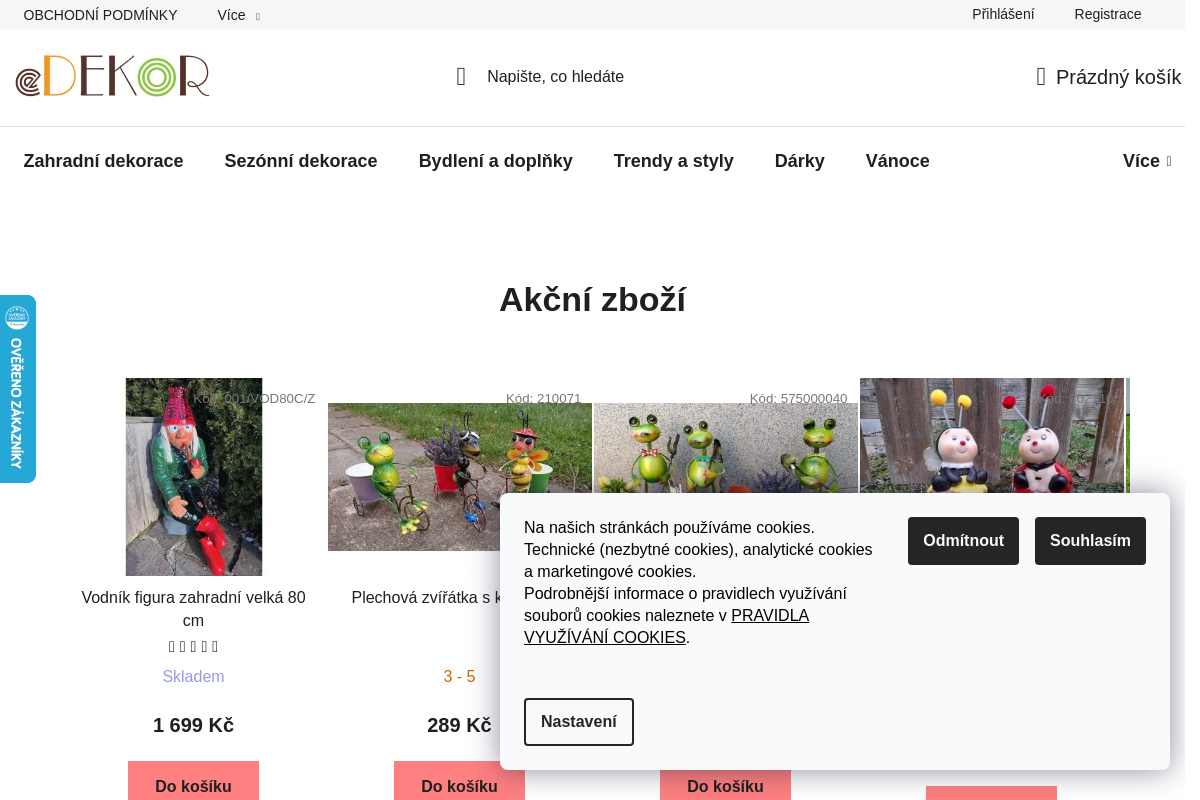Click the Přihlášení login link
Screen dimensions: 1200x800
(1003, 14)
